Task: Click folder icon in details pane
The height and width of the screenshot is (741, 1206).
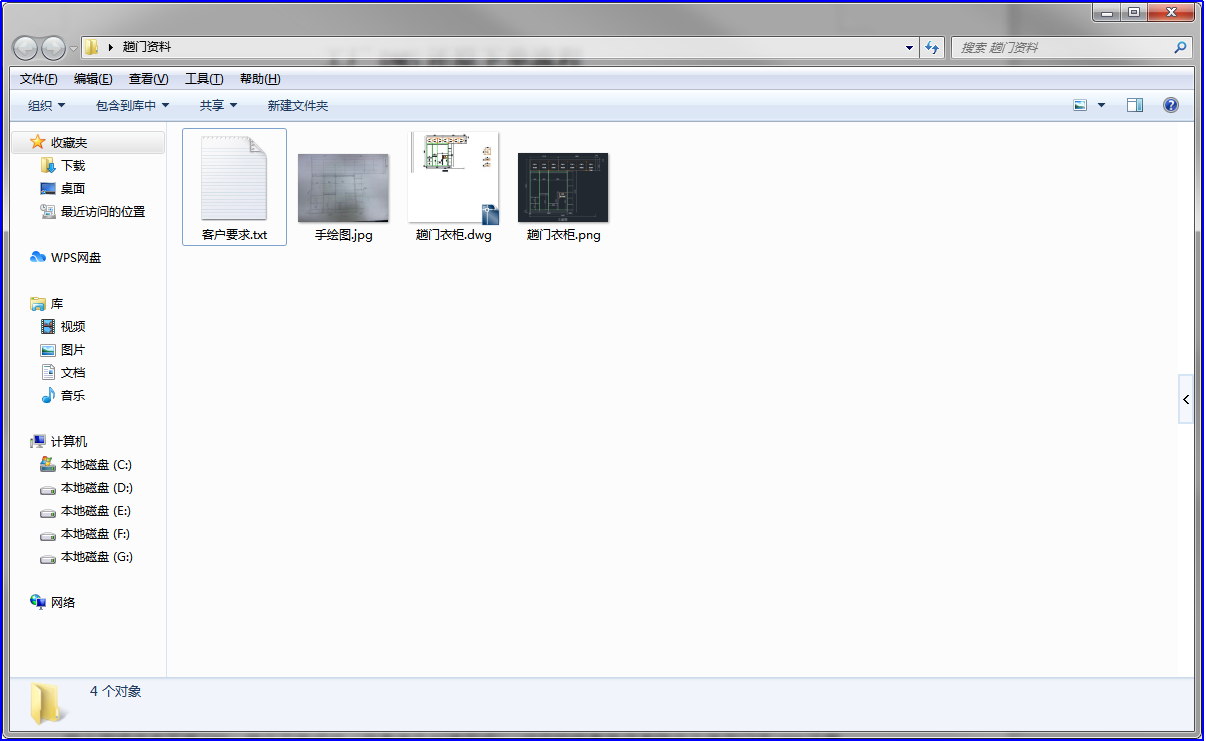Action: (x=47, y=703)
